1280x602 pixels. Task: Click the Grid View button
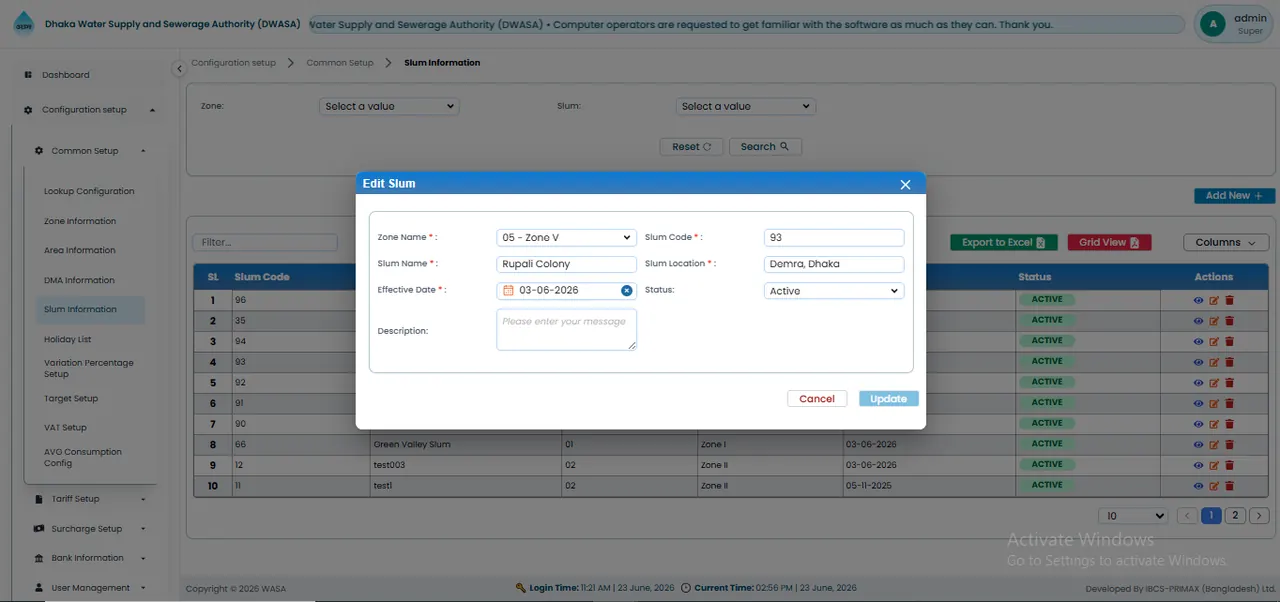pyautogui.click(x=1110, y=242)
